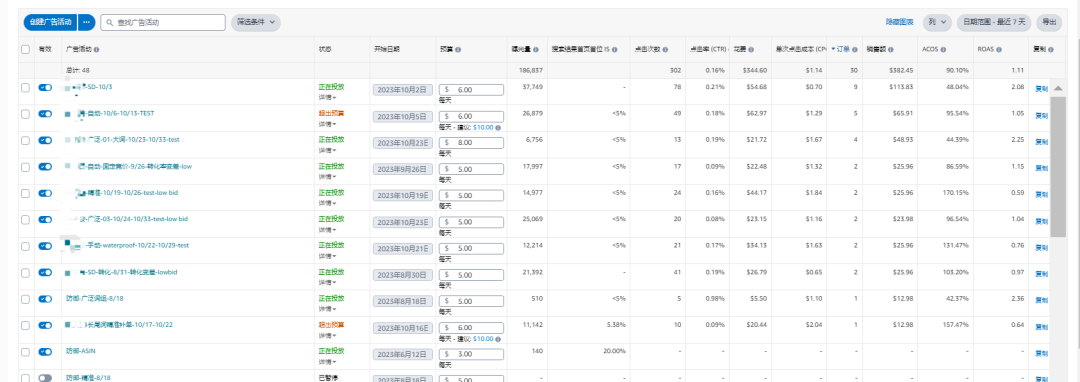The height and width of the screenshot is (382, 1080).
Task: Click the info icon beside 点击次数 header
Action: [x=665, y=50]
